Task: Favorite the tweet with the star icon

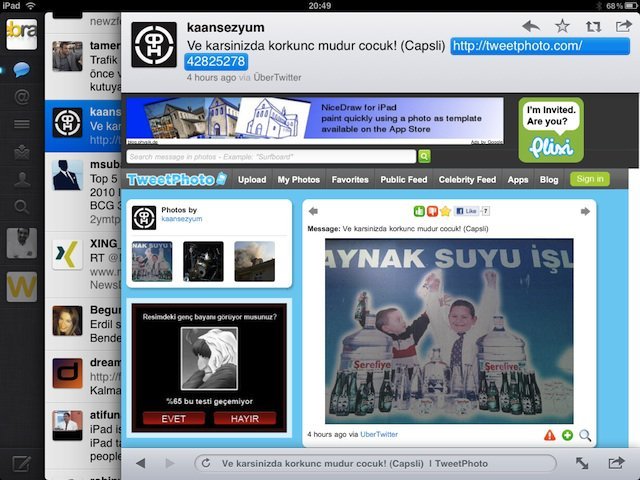Action: point(562,26)
